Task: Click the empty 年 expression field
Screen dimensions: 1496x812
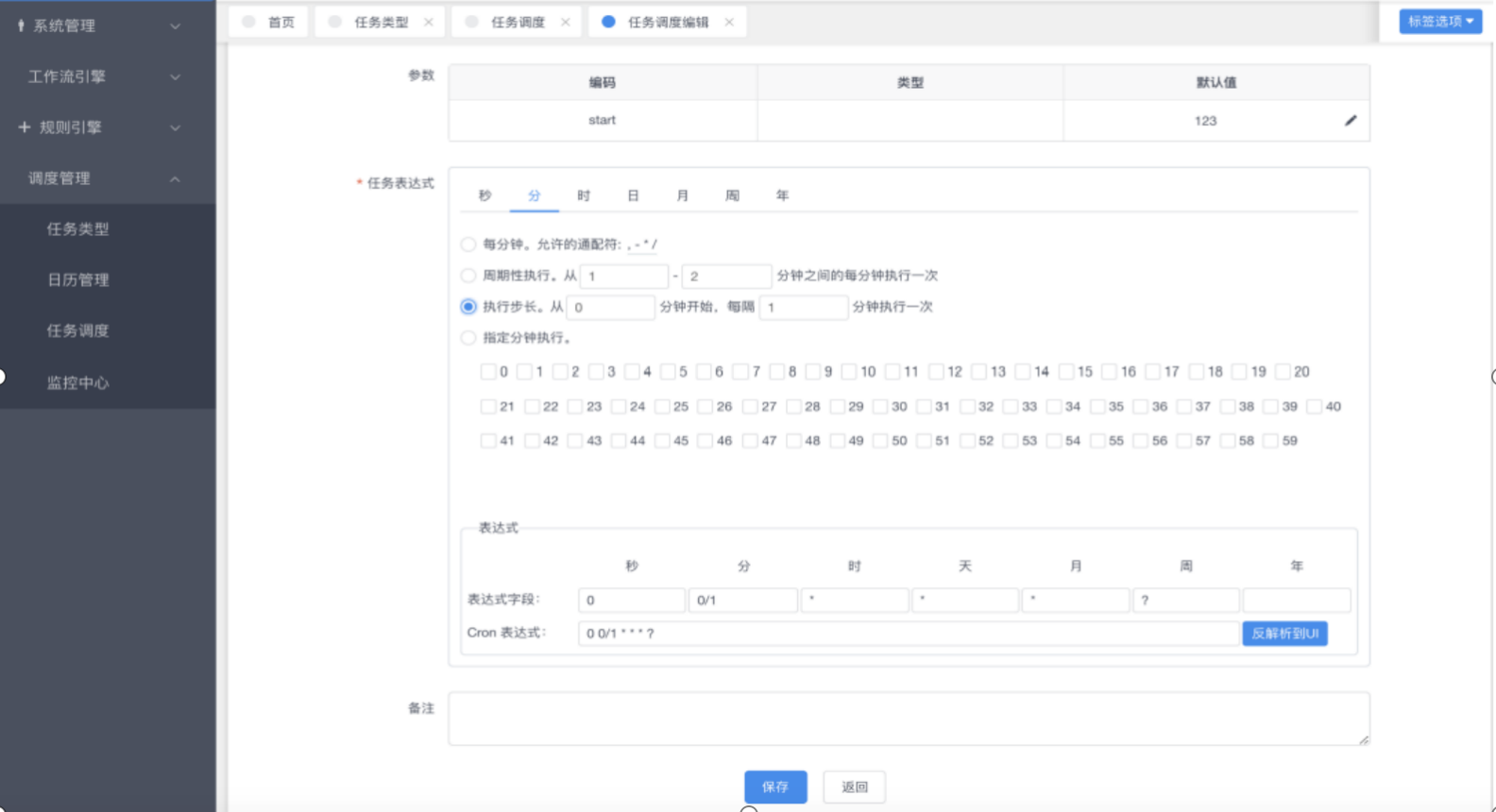Action: [1297, 600]
